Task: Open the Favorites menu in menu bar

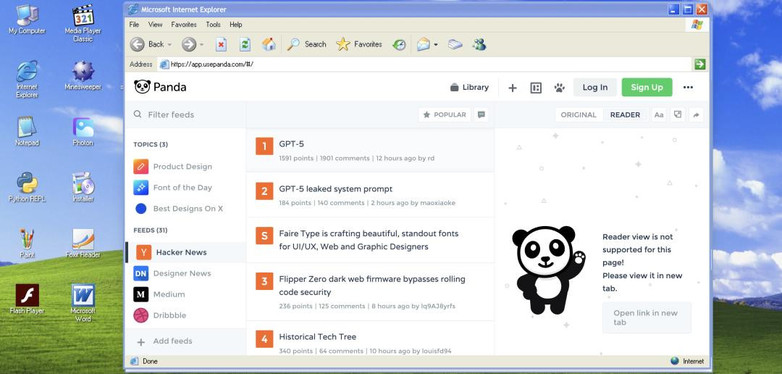Action: [184, 24]
